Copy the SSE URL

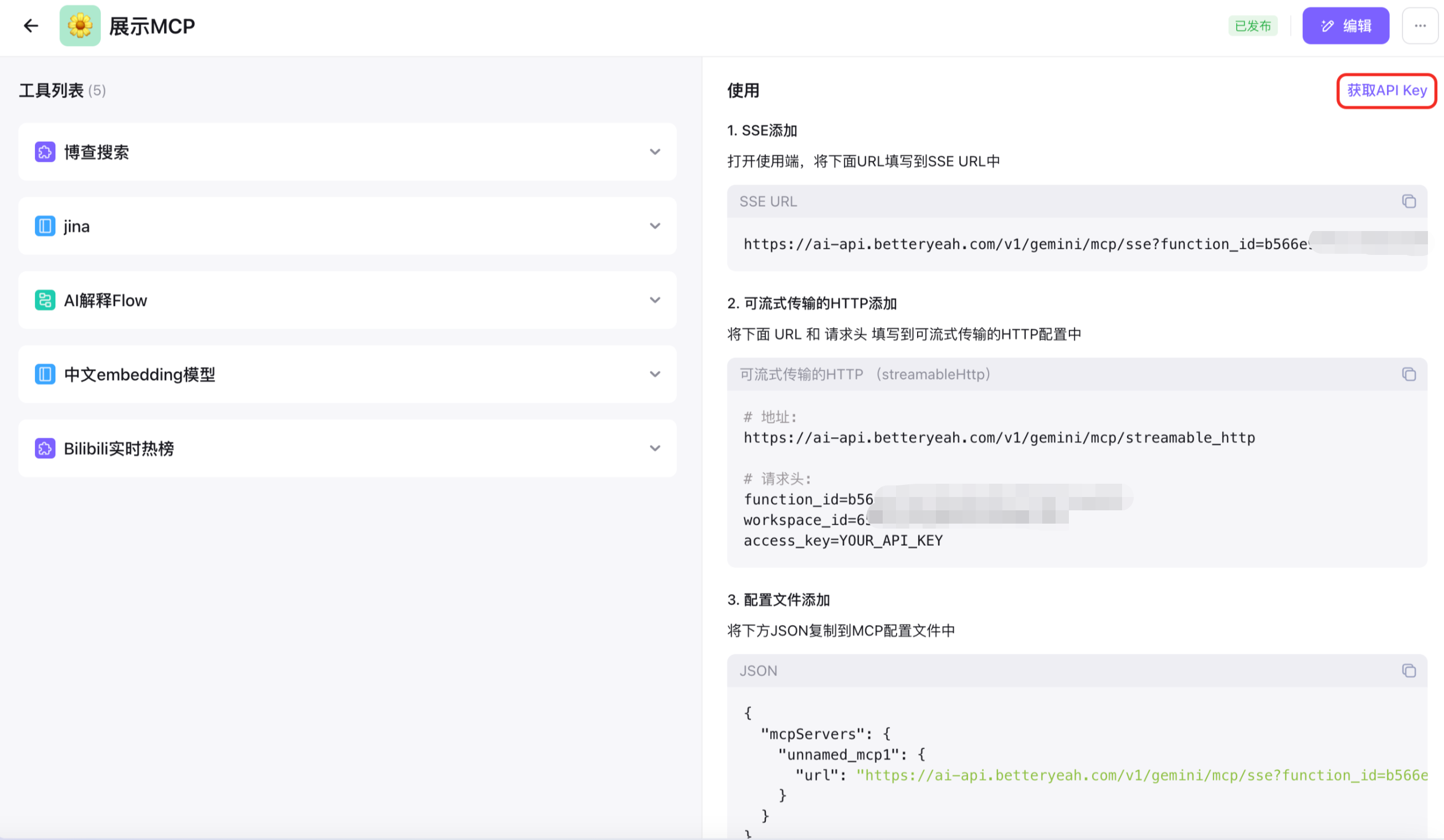[1409, 201]
